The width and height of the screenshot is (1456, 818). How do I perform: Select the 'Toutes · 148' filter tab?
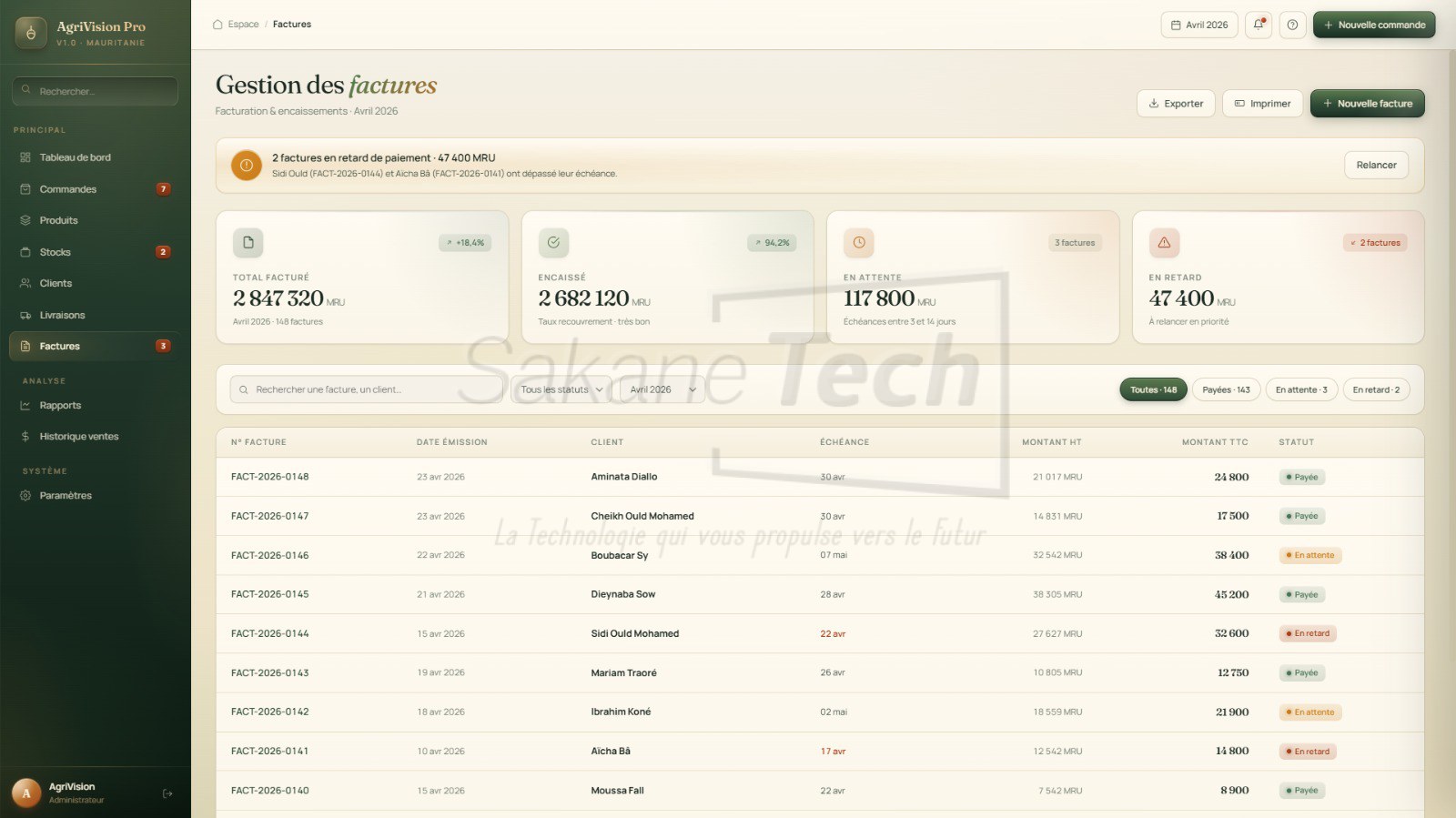(x=1153, y=389)
